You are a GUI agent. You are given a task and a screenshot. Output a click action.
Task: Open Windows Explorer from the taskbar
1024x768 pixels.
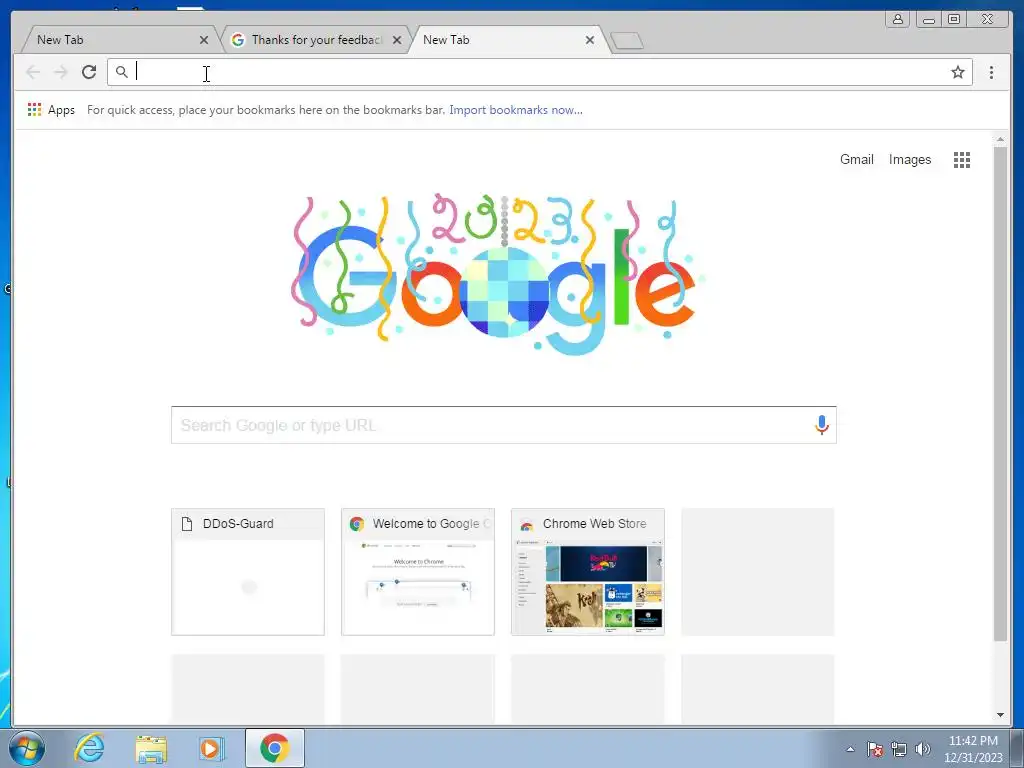tap(151, 748)
